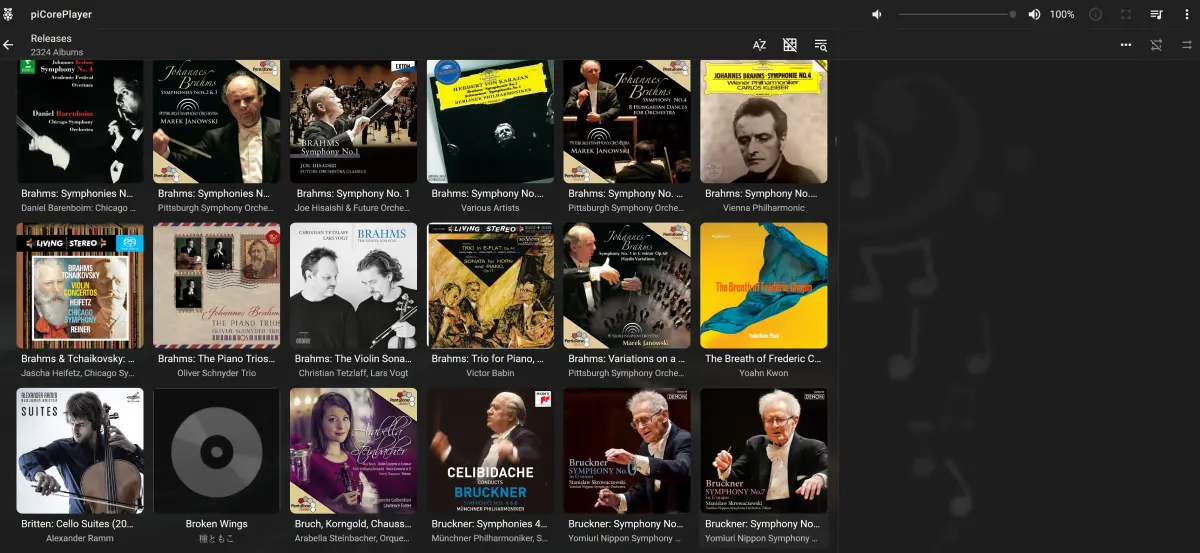Viewport: 1200px width, 553px height.
Task: Open Britten Cello Suites album cover
Action: point(80,451)
